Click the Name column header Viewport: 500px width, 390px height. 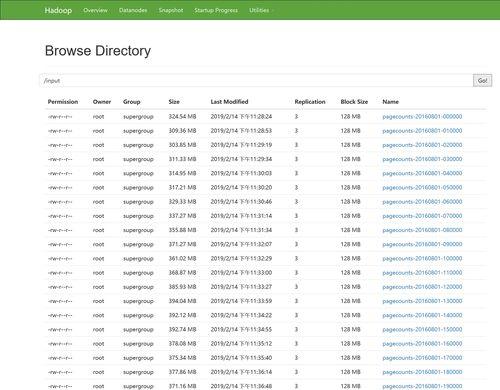tap(391, 102)
